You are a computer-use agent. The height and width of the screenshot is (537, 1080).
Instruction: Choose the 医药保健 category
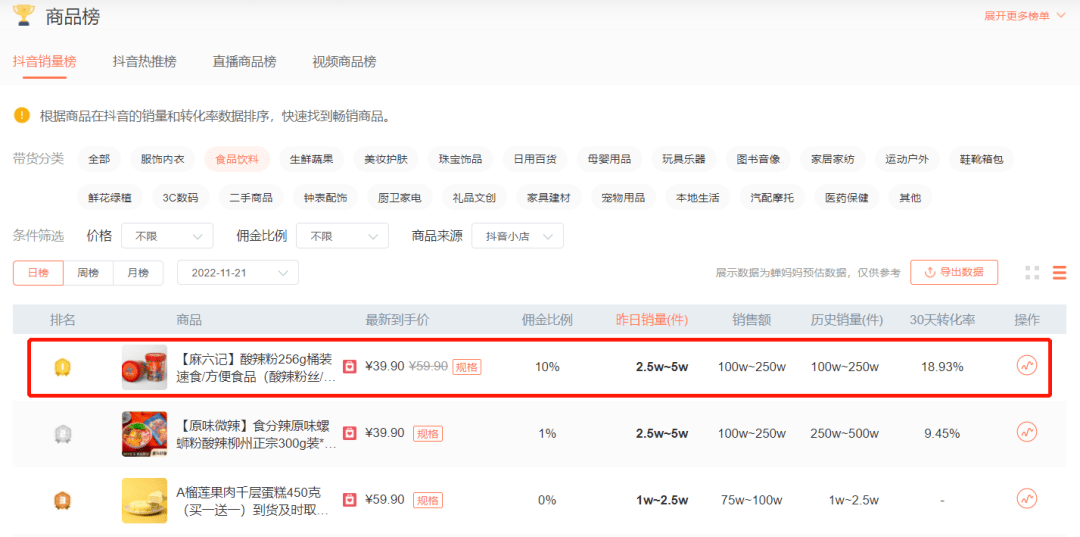point(847,198)
